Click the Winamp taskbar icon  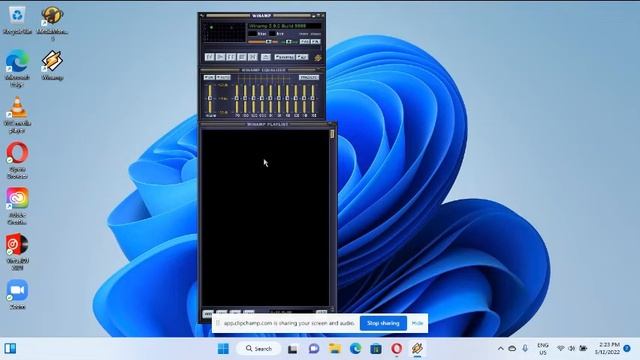(417, 349)
